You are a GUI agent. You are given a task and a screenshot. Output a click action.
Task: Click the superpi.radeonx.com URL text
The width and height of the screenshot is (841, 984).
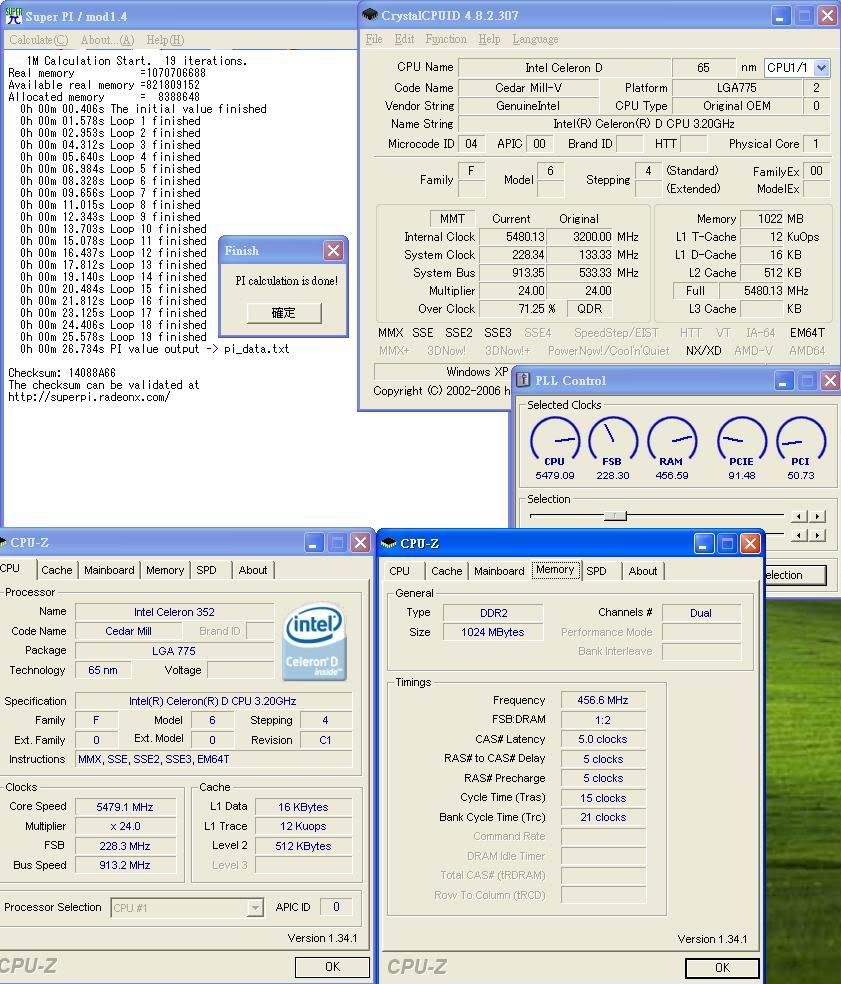[x=88, y=397]
